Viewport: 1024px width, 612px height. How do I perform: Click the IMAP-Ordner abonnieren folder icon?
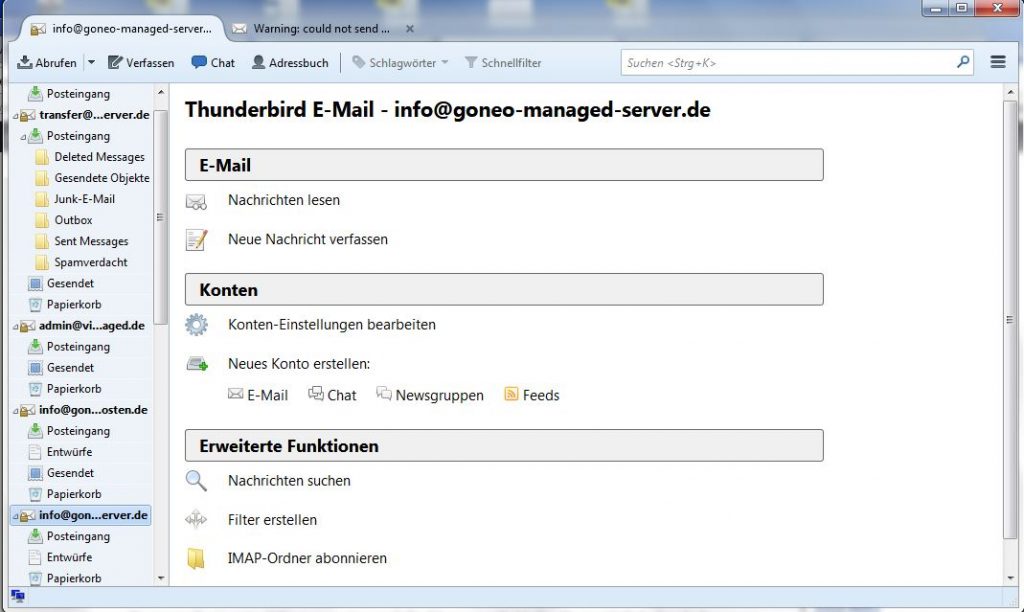pyautogui.click(x=196, y=559)
